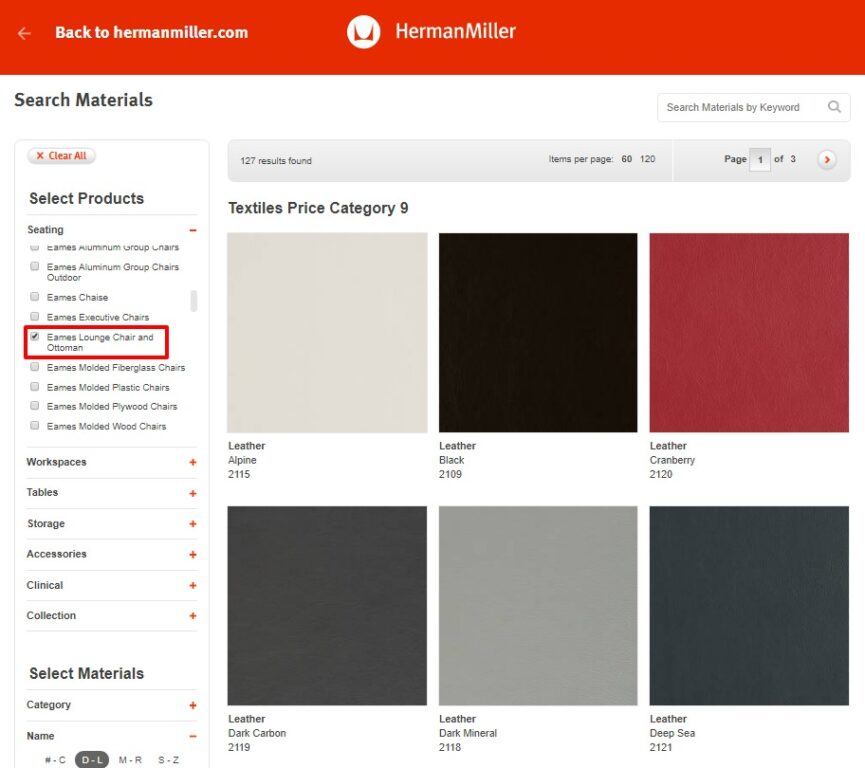Select the Dark Carbon leather swatch
The image size is (865, 768).
tap(327, 606)
